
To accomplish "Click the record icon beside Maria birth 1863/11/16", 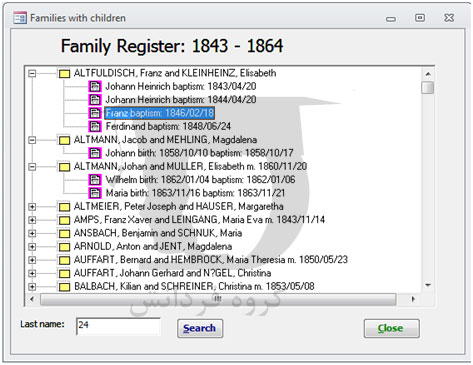I will (x=95, y=193).
